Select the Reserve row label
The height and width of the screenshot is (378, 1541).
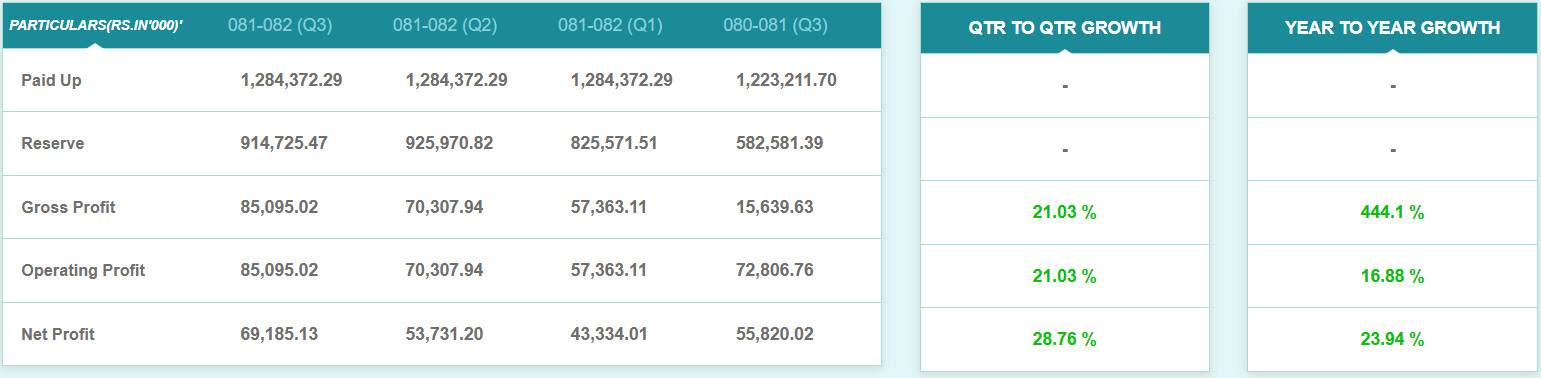[53, 143]
